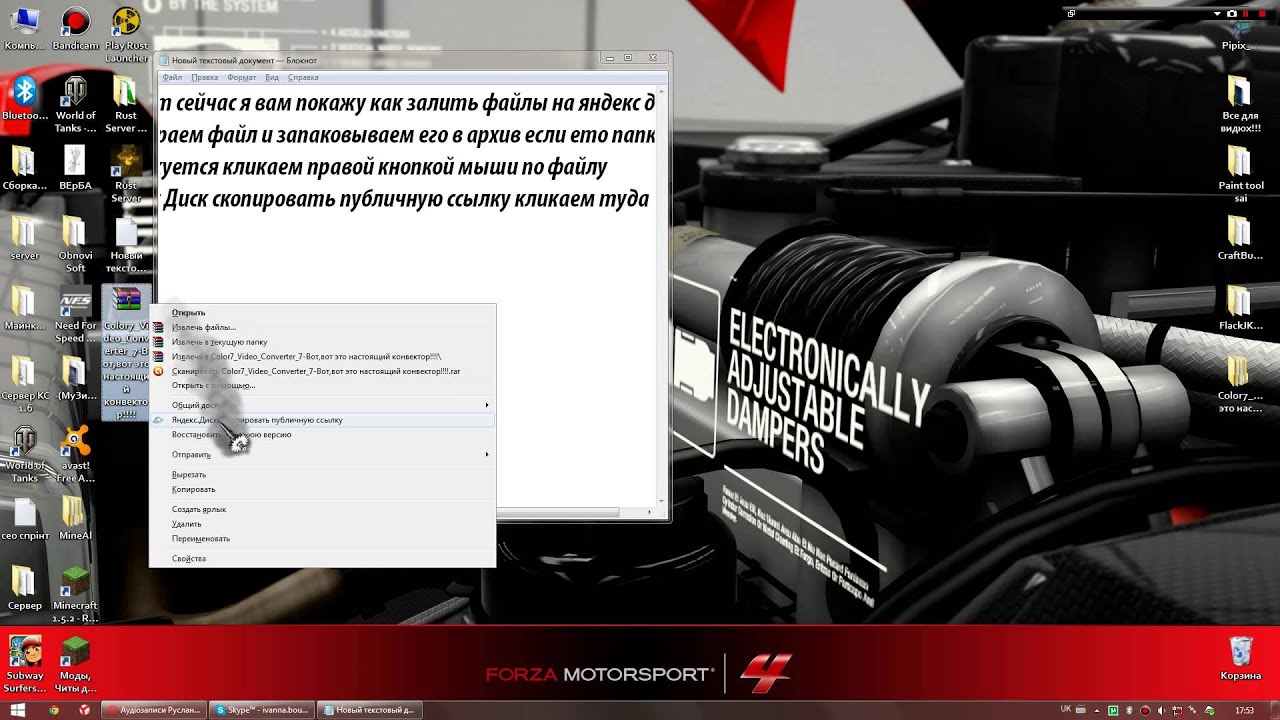Open the Моды, Читы folder icon

point(75,664)
